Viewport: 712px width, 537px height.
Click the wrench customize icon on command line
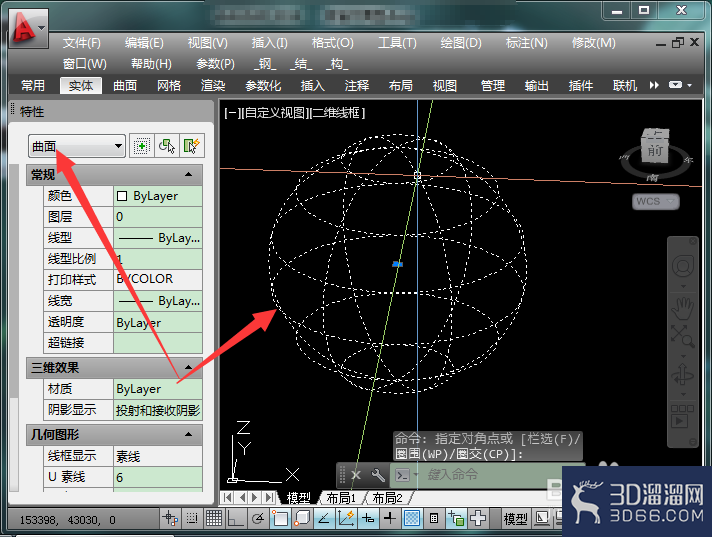(x=378, y=475)
